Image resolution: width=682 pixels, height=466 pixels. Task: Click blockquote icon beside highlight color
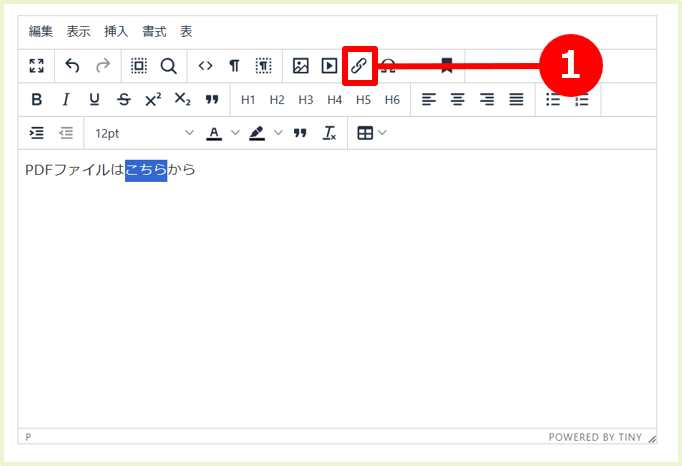pos(300,133)
